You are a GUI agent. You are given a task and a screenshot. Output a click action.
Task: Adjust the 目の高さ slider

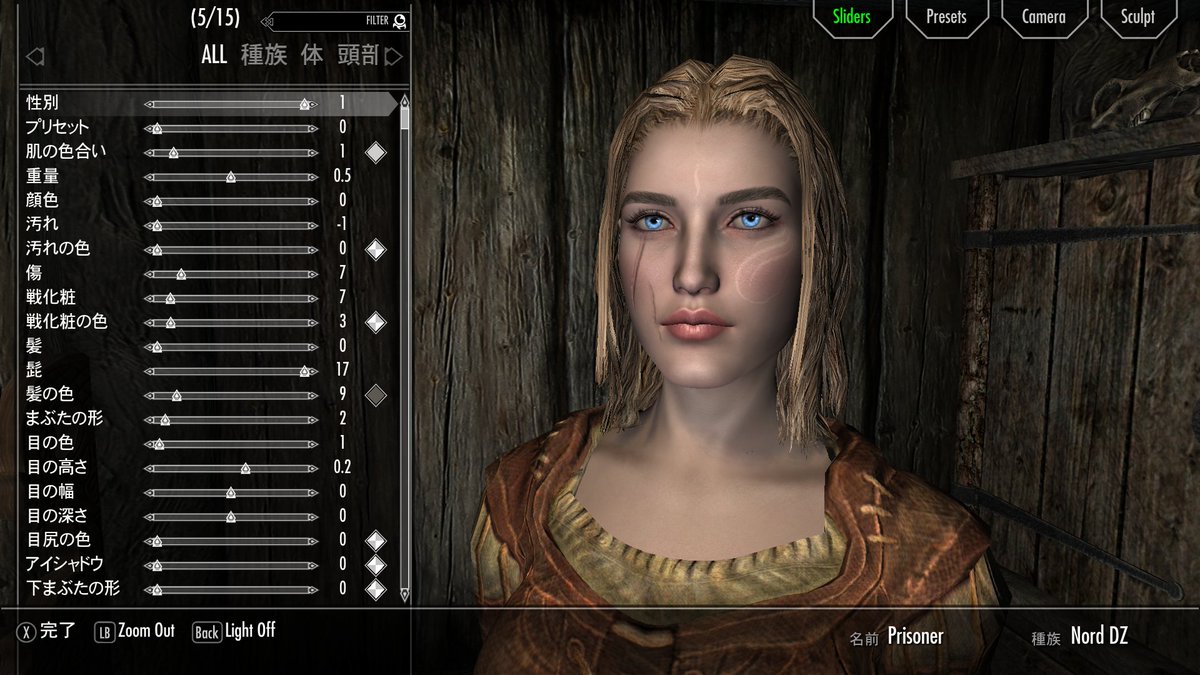[231, 468]
